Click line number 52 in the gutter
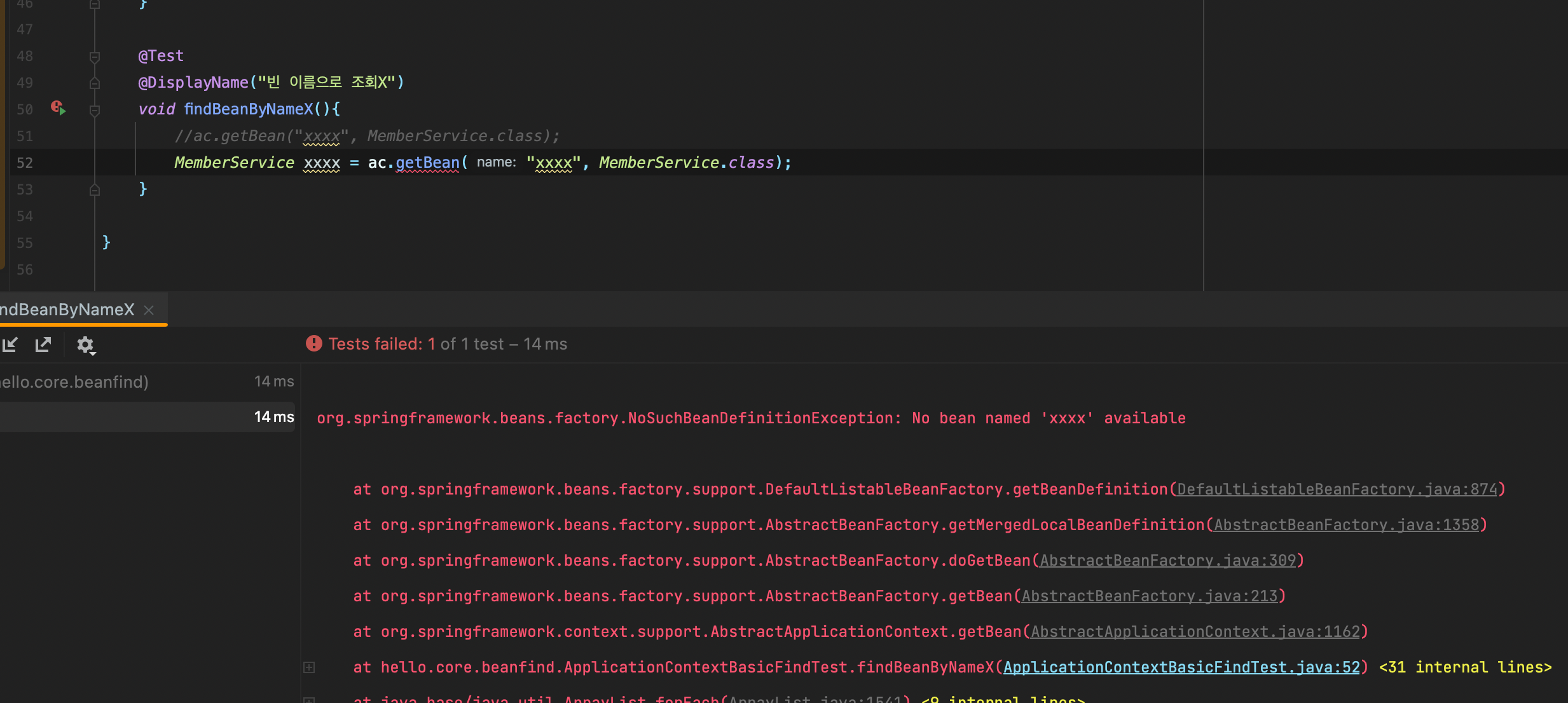The width and height of the screenshot is (1568, 703). click(x=25, y=163)
